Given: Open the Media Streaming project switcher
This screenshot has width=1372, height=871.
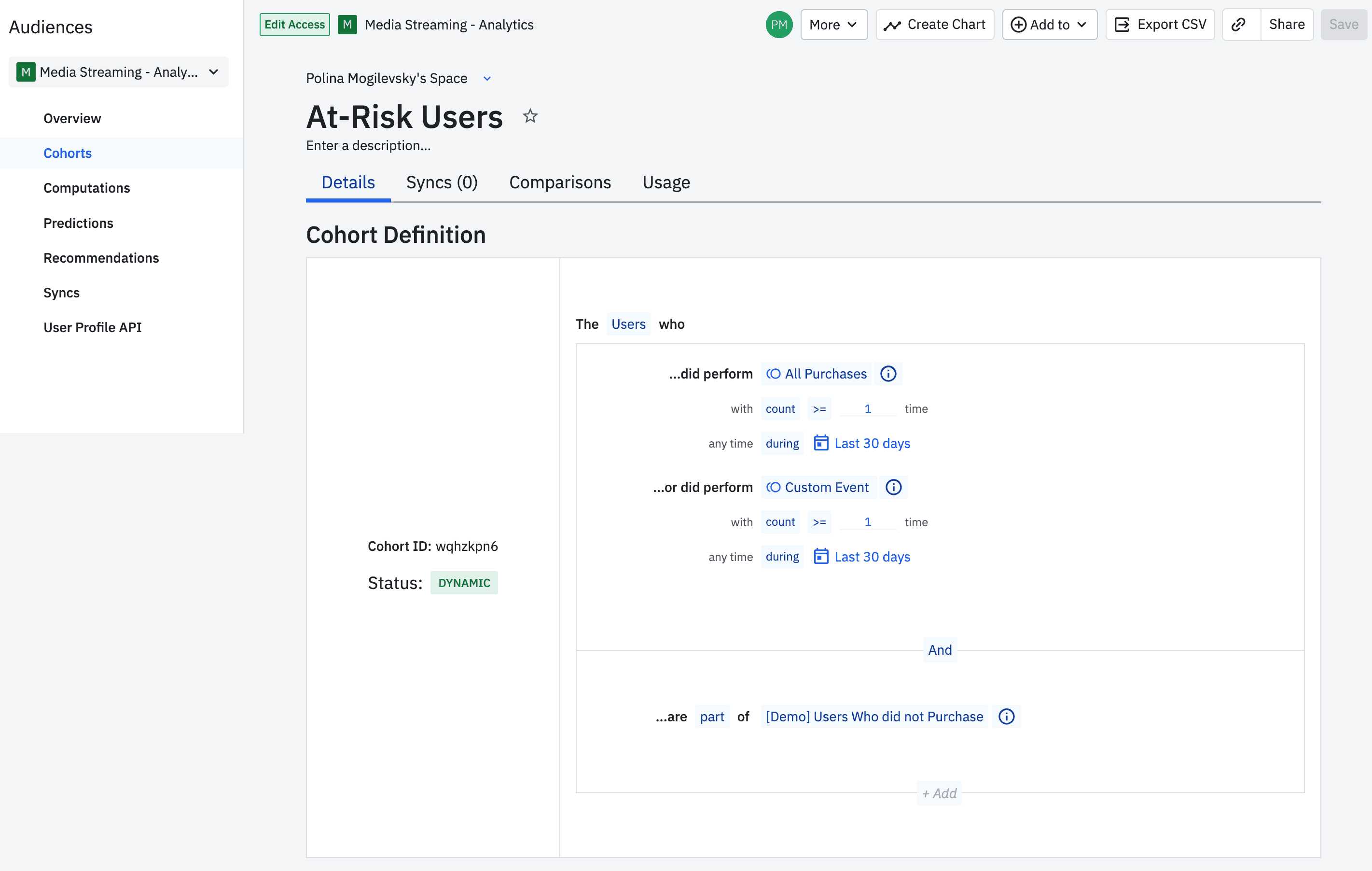Looking at the screenshot, I should (x=118, y=72).
